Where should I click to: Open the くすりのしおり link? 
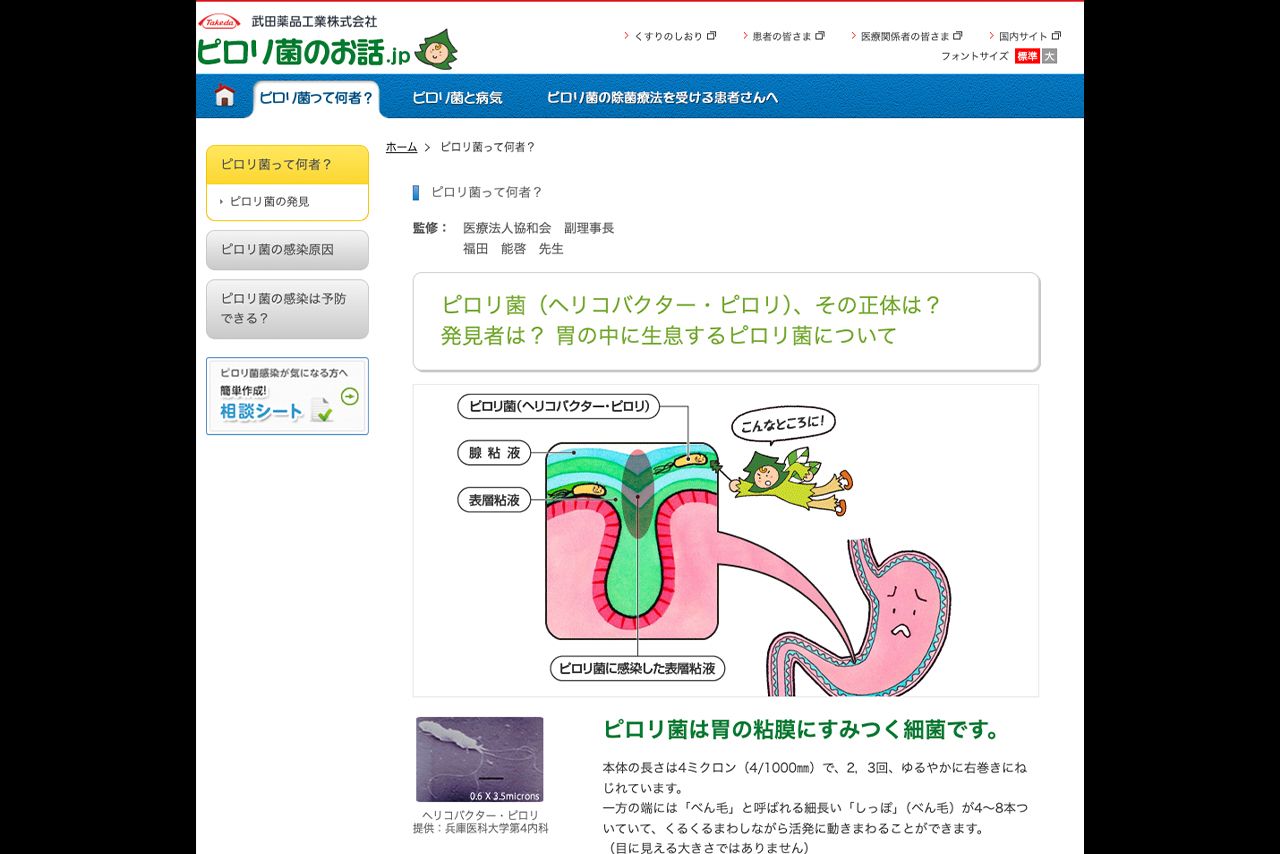[x=668, y=36]
